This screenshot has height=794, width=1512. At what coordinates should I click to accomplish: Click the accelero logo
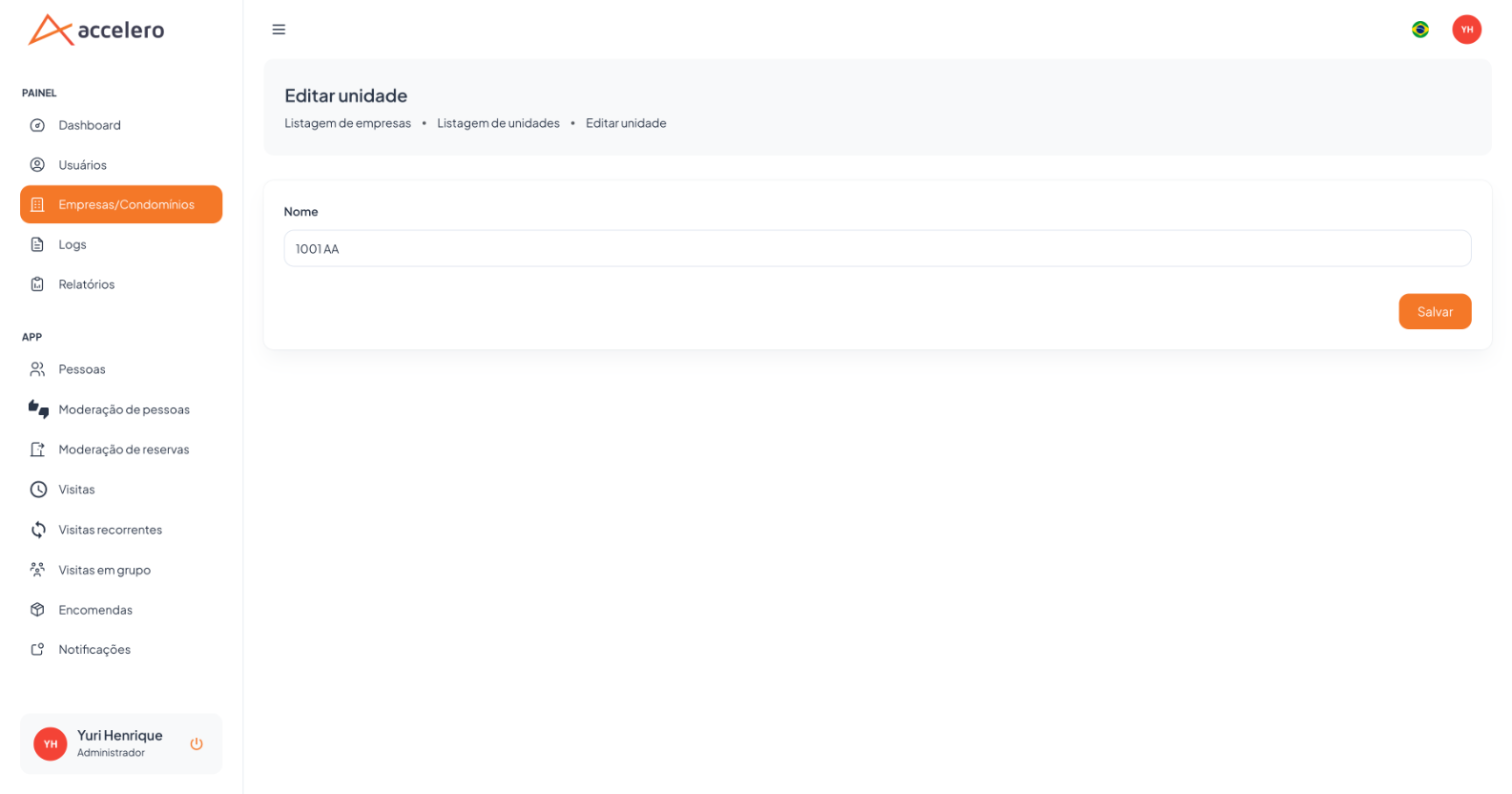[96, 30]
